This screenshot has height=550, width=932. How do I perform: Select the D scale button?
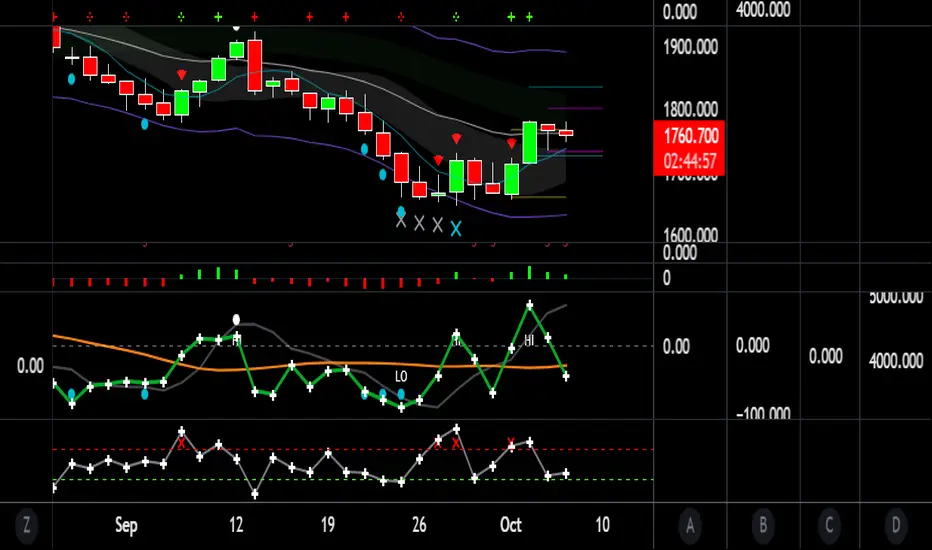pos(895,524)
